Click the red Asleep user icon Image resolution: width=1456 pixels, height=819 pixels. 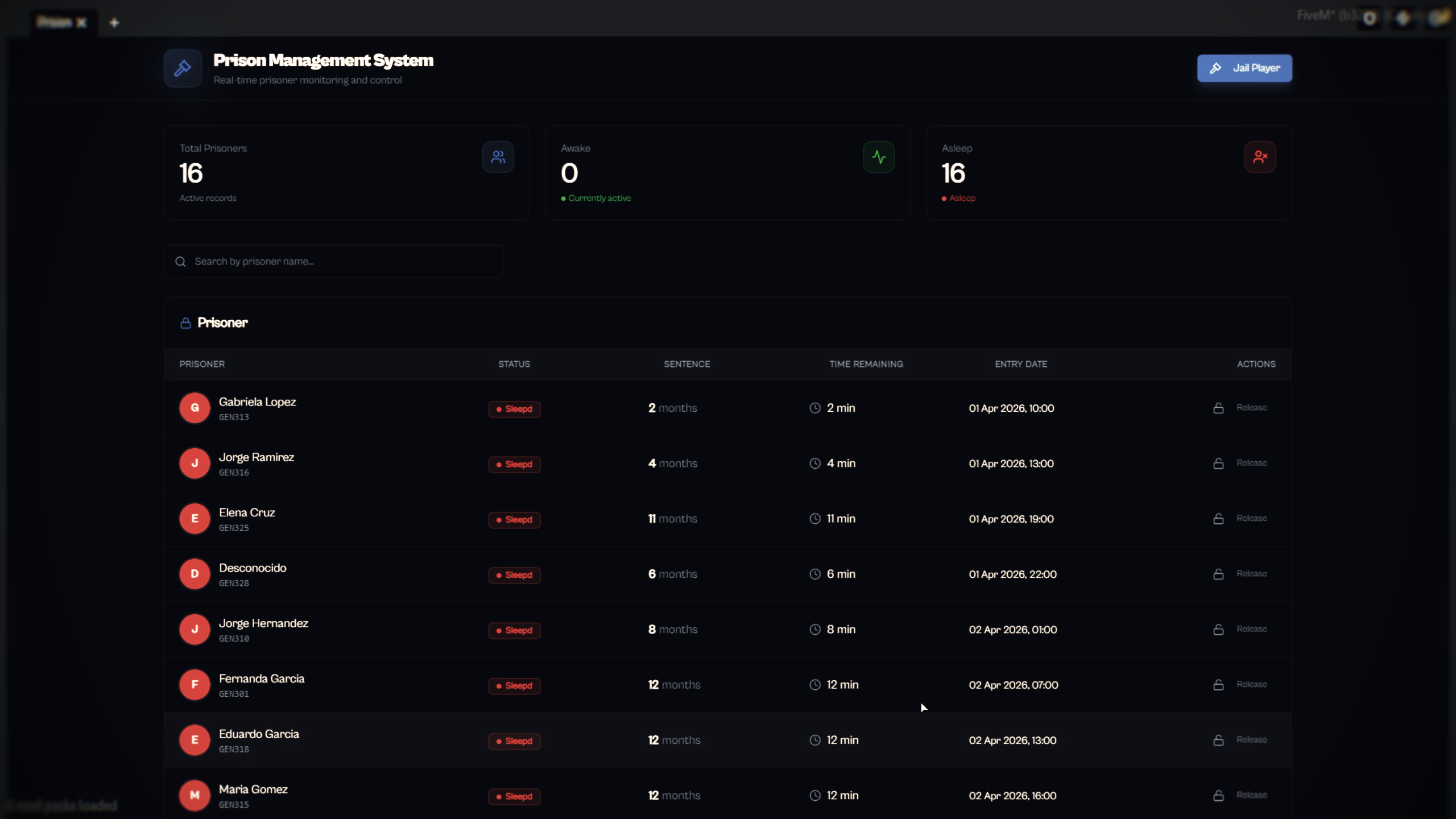[x=1259, y=157]
